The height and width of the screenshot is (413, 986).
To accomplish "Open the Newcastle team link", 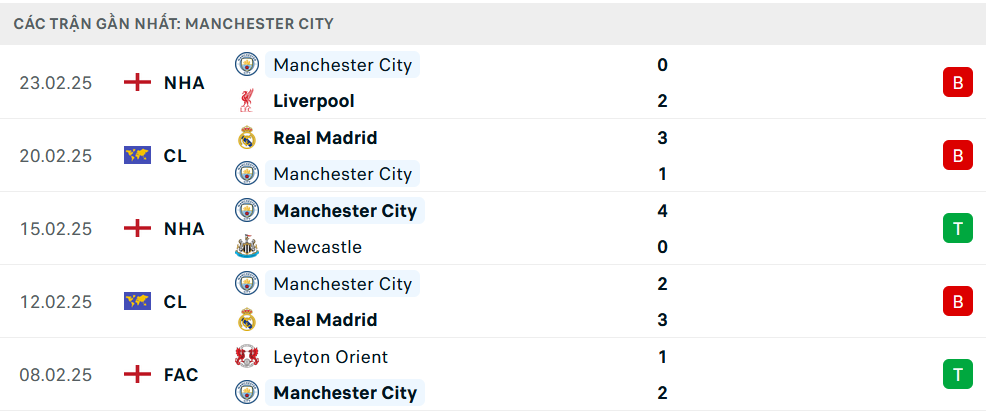I will pyautogui.click(x=317, y=247).
